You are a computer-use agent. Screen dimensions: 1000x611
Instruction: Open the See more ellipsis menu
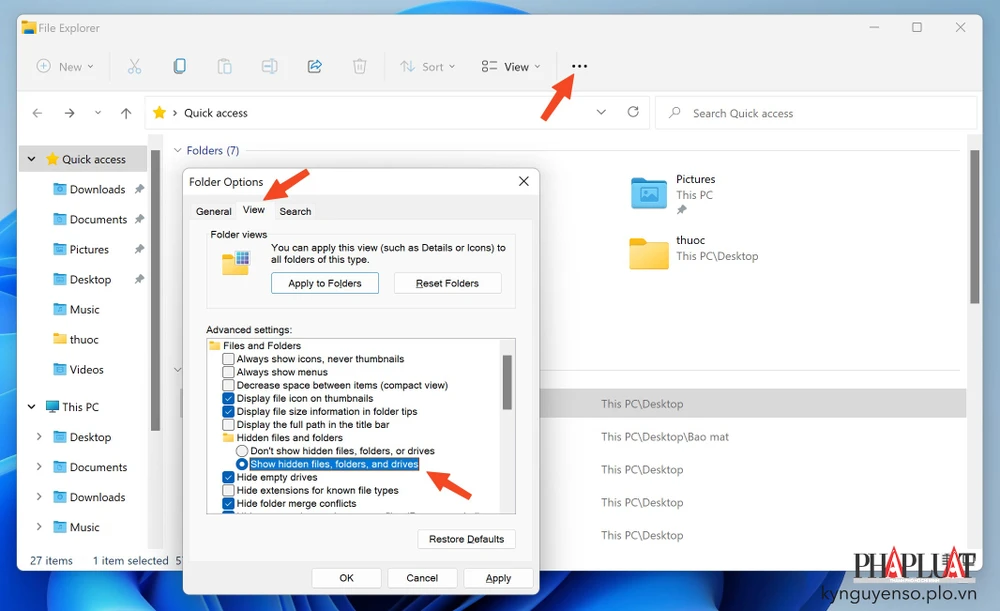(578, 65)
